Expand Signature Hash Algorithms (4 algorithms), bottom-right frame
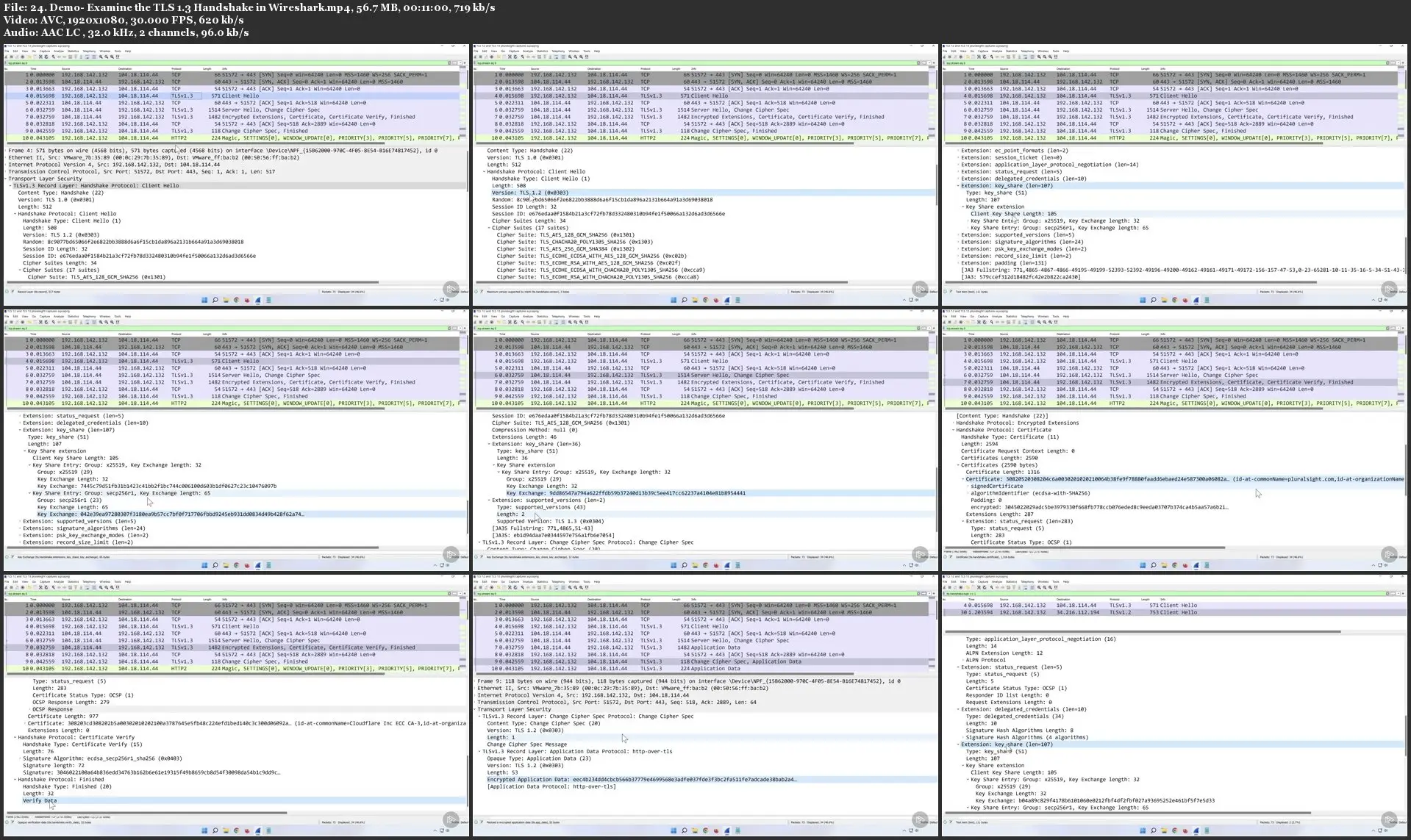This screenshot has width=1411, height=840. [x=962, y=738]
